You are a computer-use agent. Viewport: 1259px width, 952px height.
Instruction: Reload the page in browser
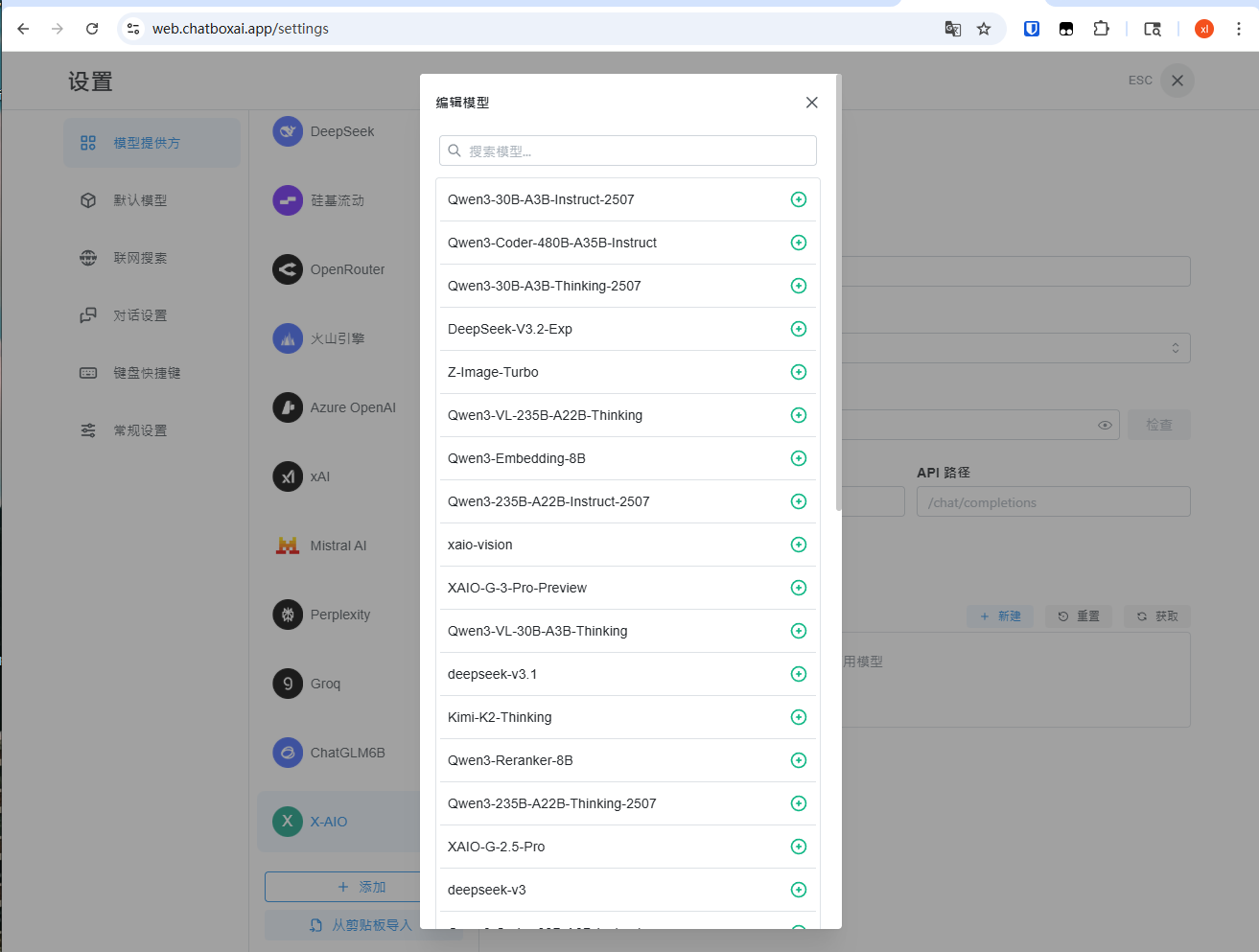click(x=92, y=29)
